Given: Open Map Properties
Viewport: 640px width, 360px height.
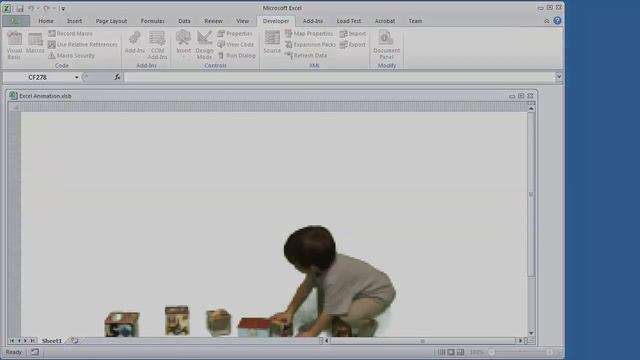Looking at the screenshot, I should (309, 33).
